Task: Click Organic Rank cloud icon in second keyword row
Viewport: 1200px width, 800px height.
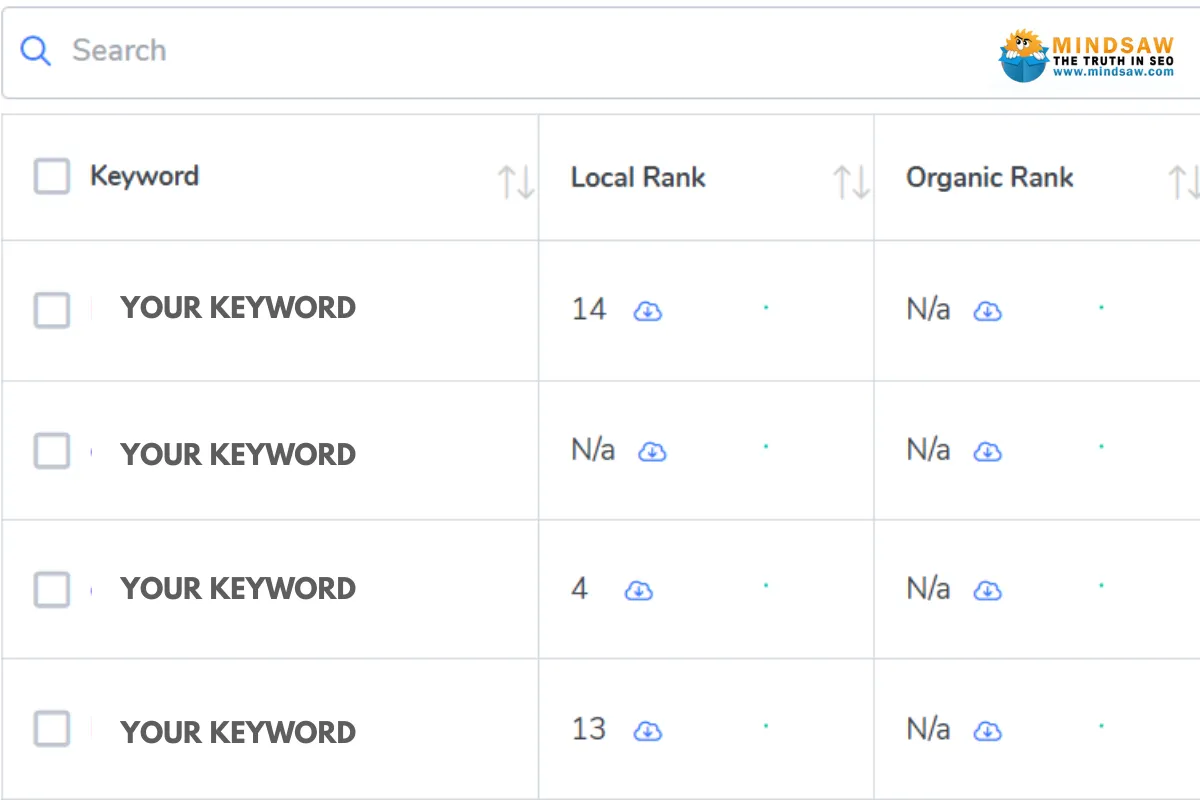Action: click(988, 451)
